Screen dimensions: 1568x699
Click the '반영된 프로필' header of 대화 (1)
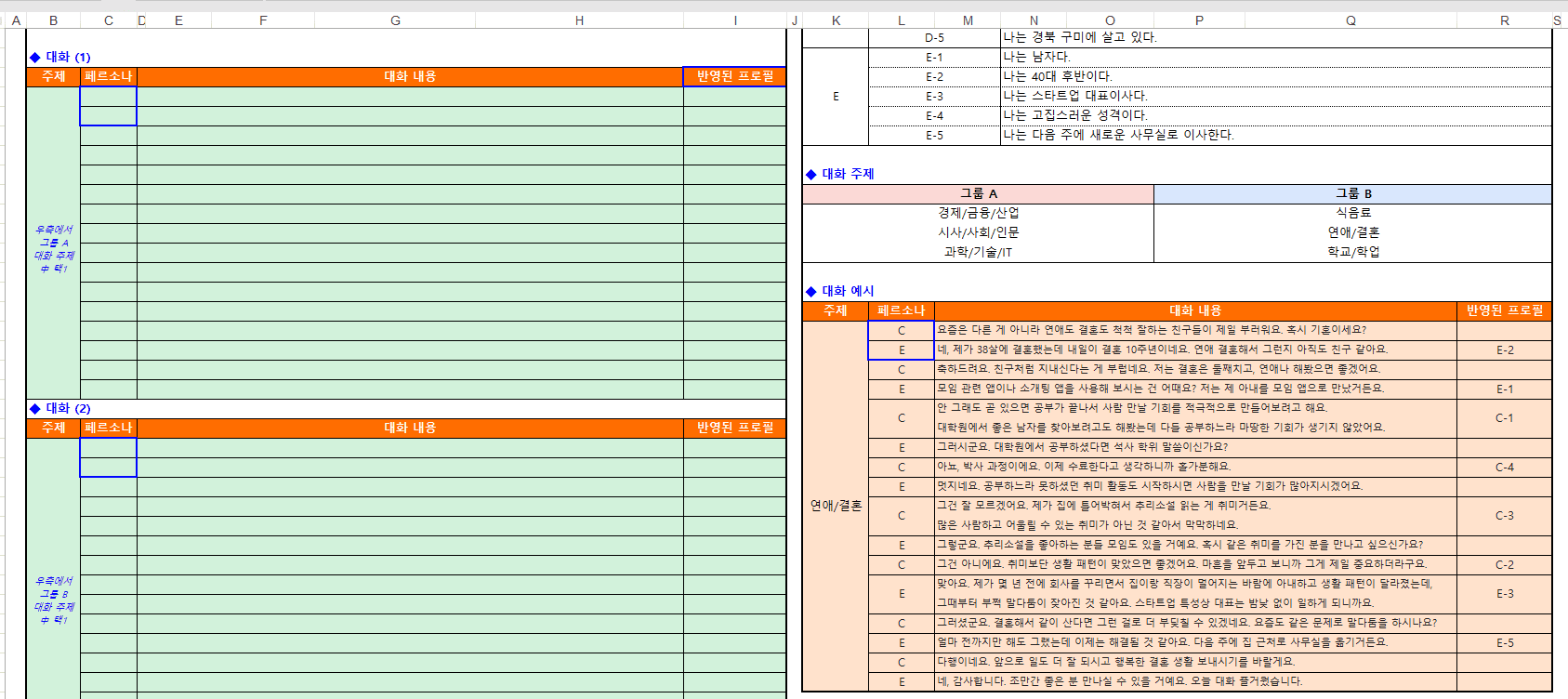tap(735, 76)
